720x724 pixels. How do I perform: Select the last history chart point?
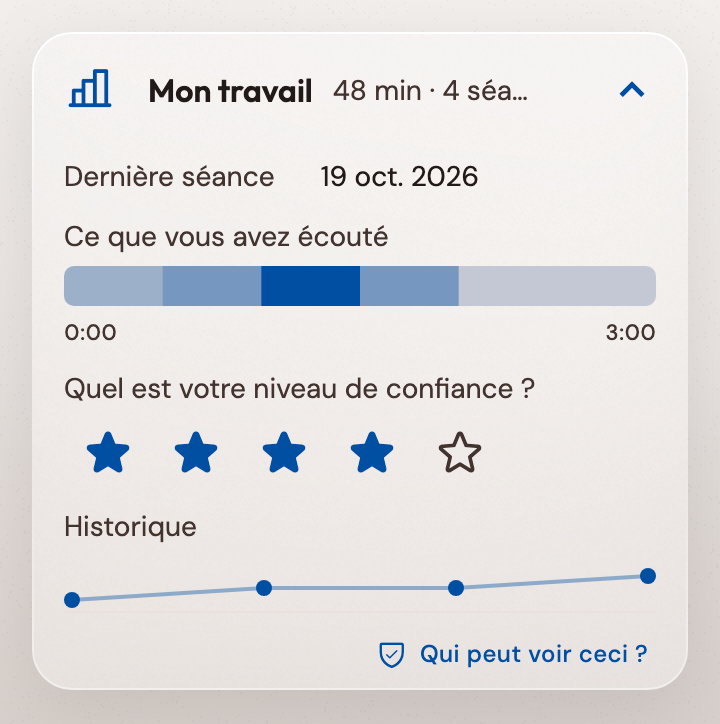tap(648, 576)
